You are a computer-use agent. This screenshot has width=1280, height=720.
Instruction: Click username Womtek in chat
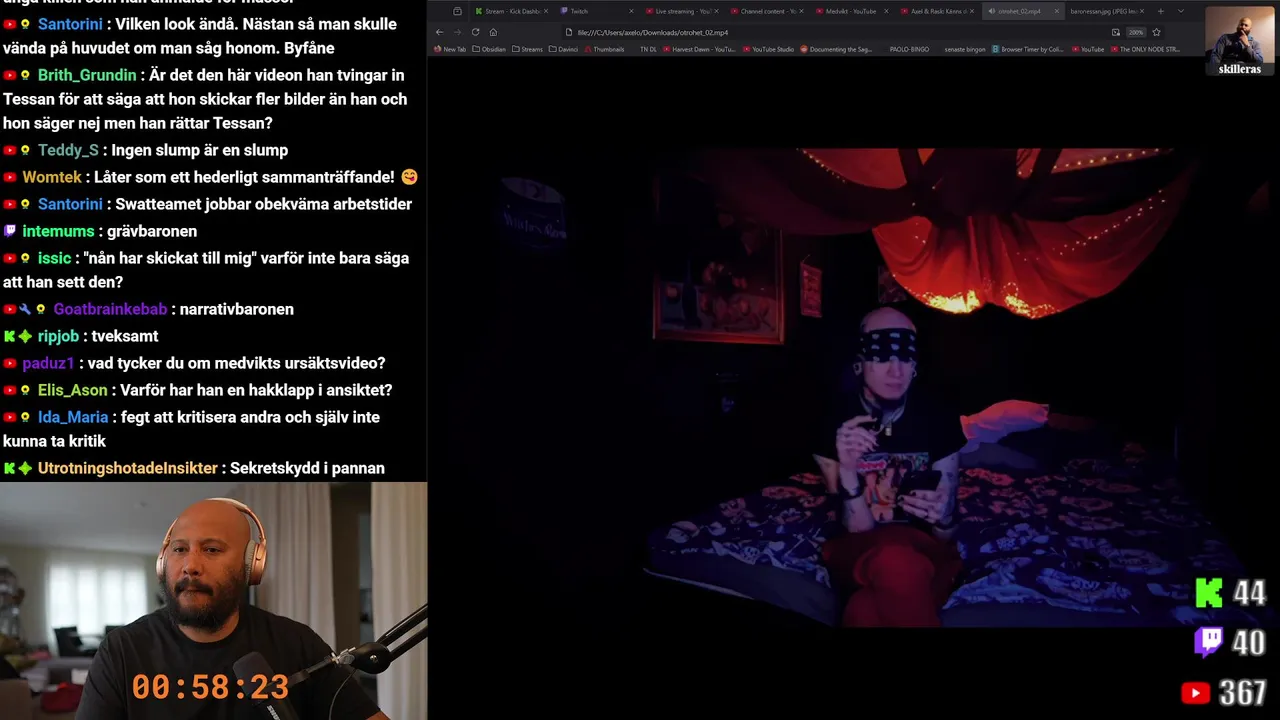(x=52, y=177)
